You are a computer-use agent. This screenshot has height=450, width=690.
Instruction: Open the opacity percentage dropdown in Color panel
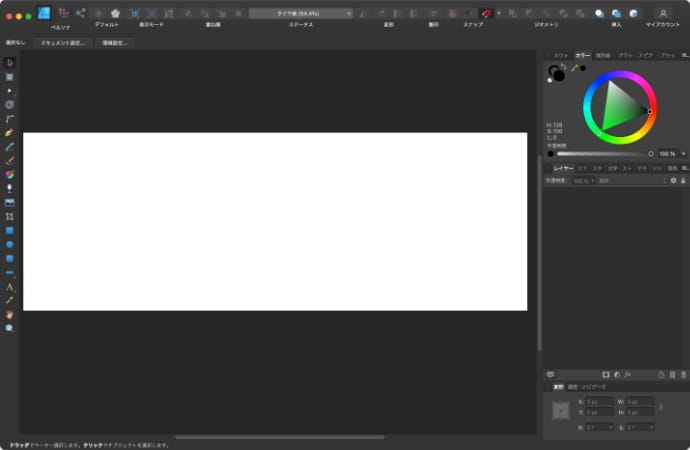[683, 154]
